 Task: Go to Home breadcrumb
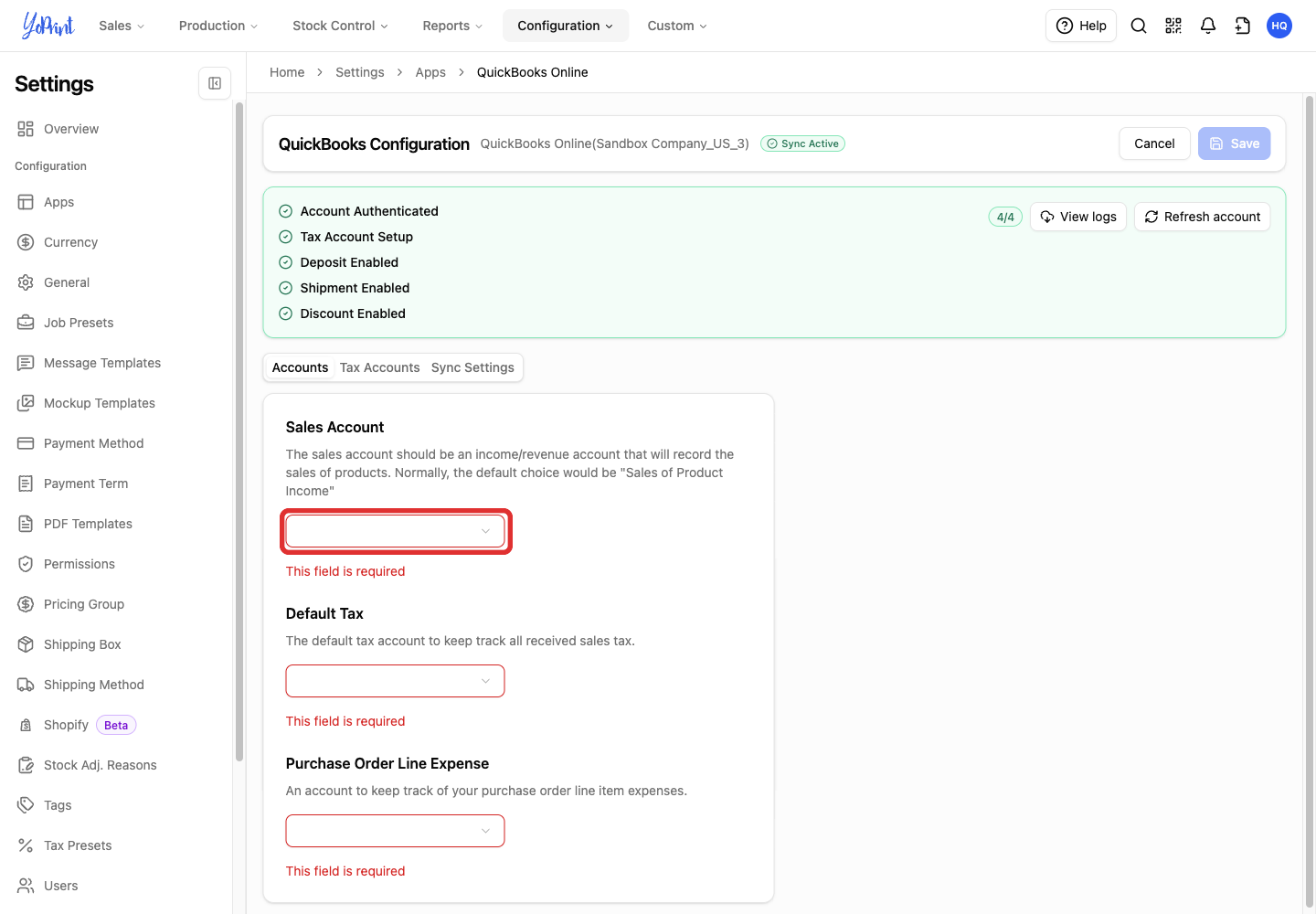pyautogui.click(x=287, y=72)
